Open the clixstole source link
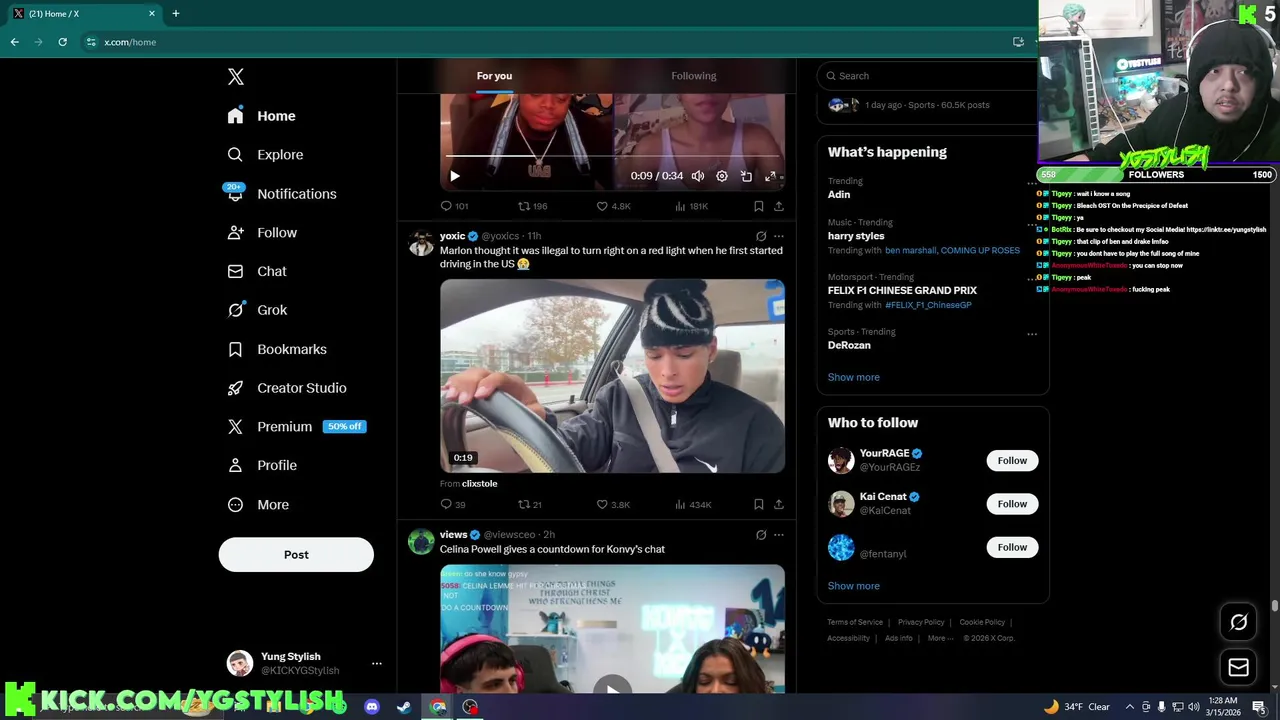Image resolution: width=1280 pixels, height=720 pixels. [x=480, y=484]
